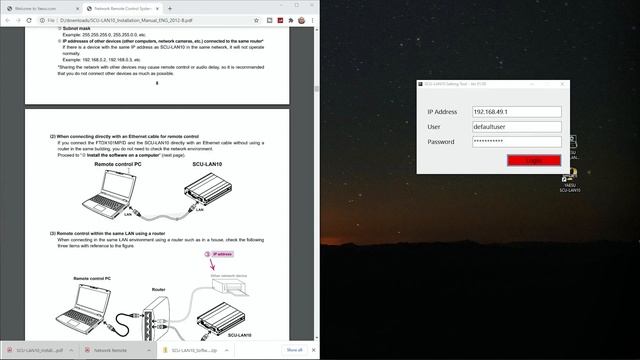Close the Welcome to Yaesu.com tab
The height and width of the screenshot is (360, 640).
(x=77, y=8)
